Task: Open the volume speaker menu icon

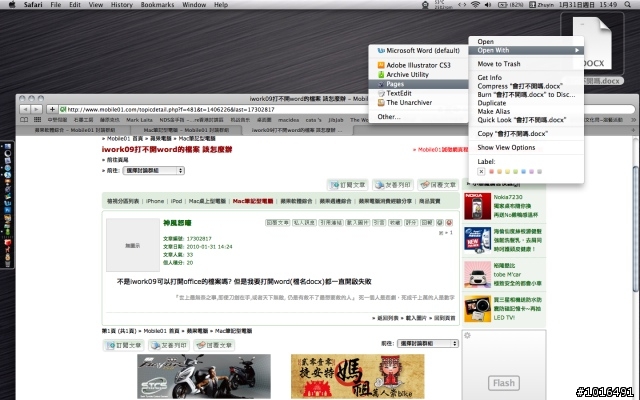Action: [x=488, y=4]
